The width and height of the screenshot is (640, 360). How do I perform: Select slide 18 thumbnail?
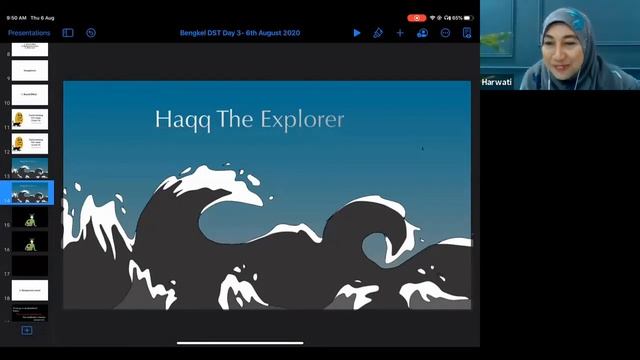point(30,290)
